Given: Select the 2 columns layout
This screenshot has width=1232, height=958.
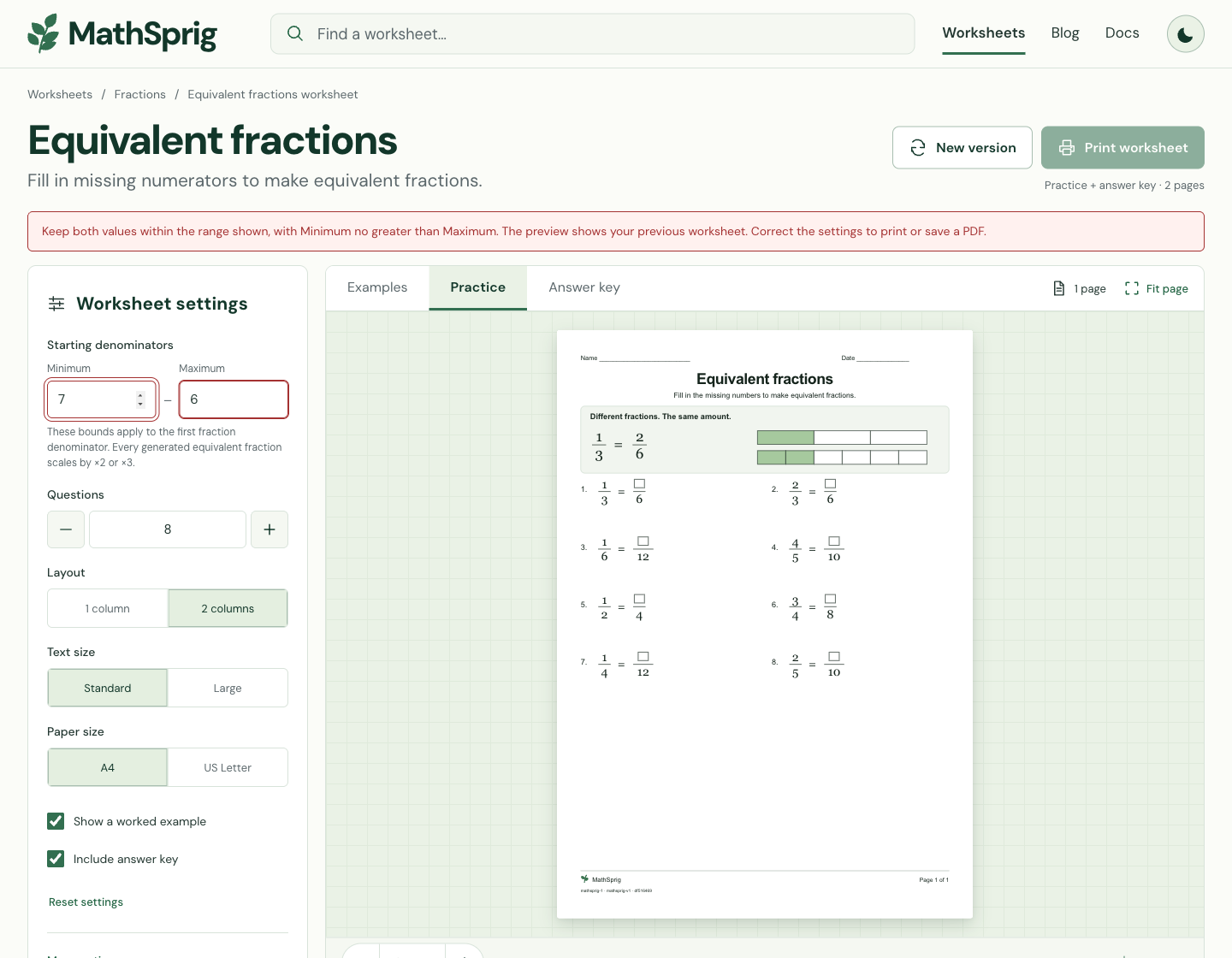Looking at the screenshot, I should [x=228, y=608].
